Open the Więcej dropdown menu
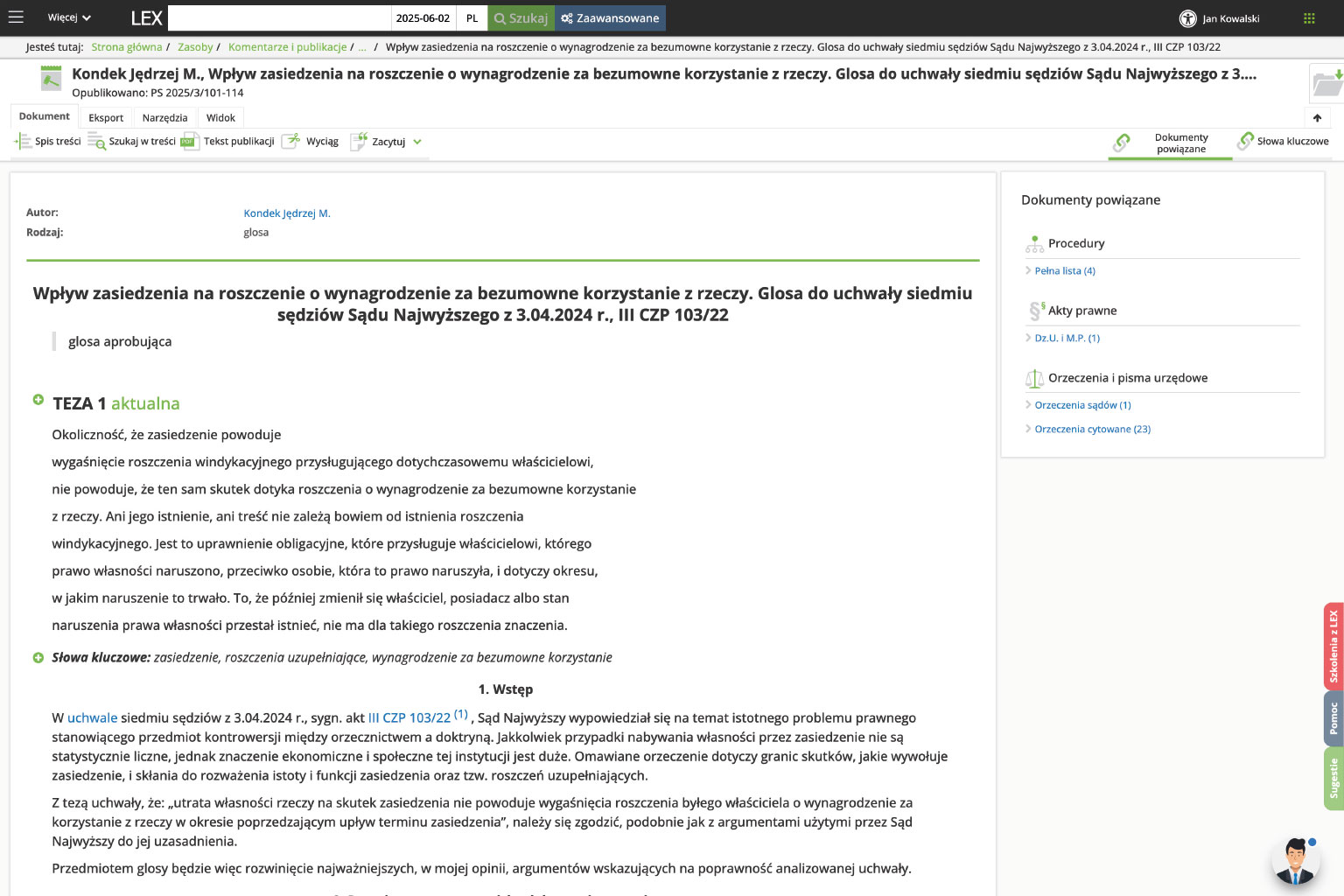Image resolution: width=1344 pixels, height=896 pixels. click(x=69, y=17)
